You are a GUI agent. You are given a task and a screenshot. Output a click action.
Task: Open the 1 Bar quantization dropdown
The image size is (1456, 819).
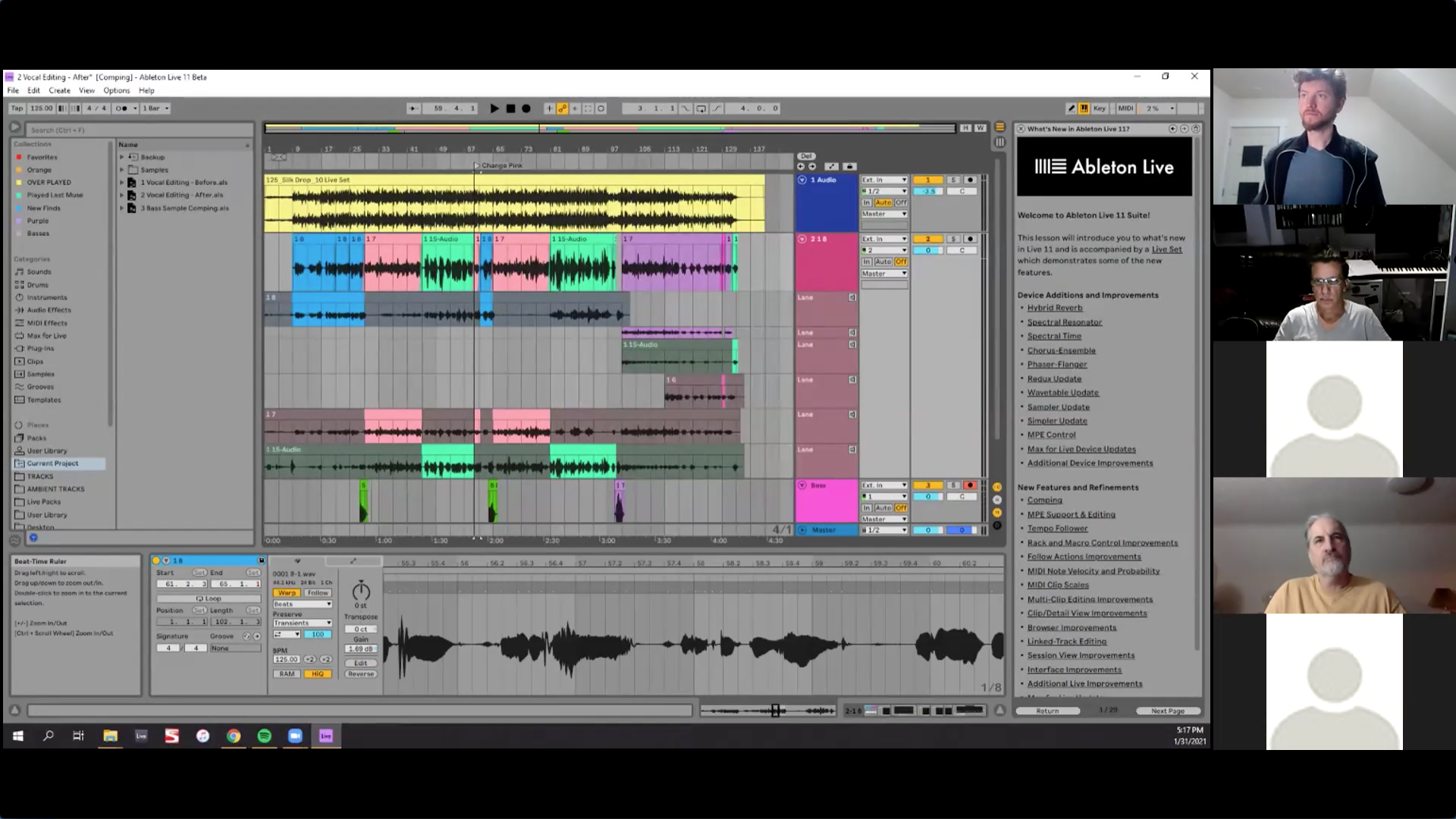[155, 108]
